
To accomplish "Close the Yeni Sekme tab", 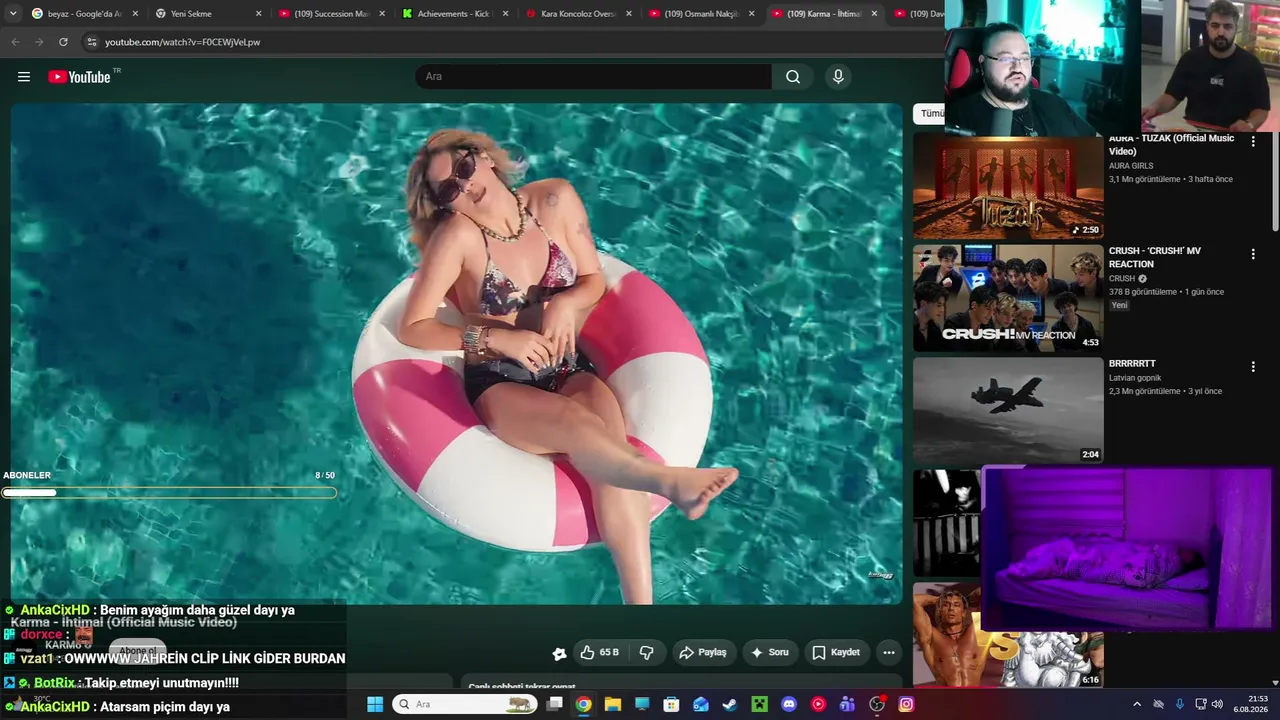I will click(258, 14).
